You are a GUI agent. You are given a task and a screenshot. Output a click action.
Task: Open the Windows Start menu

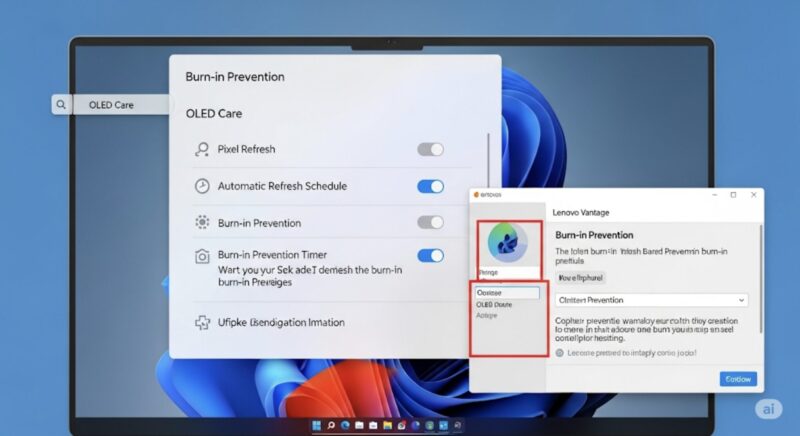coord(316,425)
